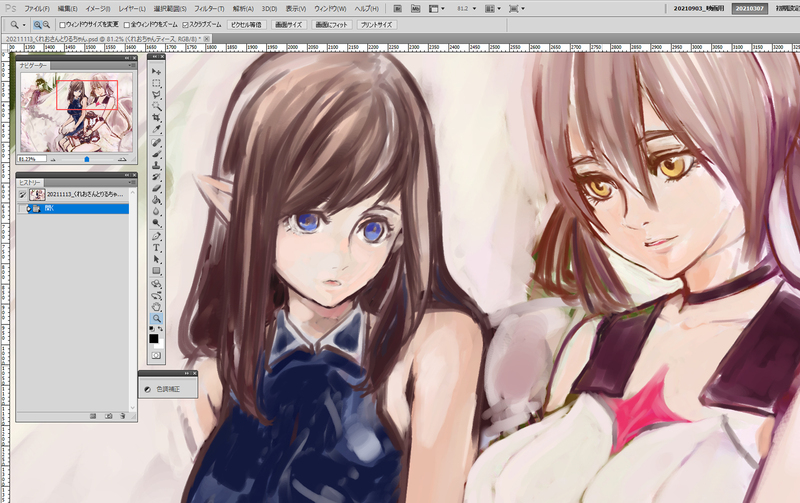Toggle Quick Mask mode button
This screenshot has width=800, height=503.
point(156,356)
